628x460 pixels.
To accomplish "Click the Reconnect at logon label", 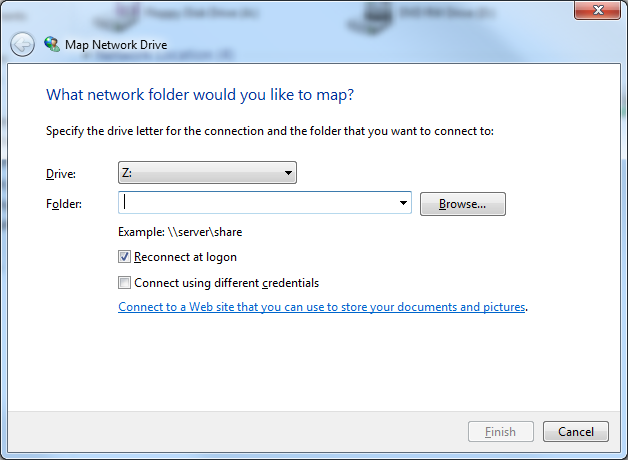I will click(x=185, y=257).
